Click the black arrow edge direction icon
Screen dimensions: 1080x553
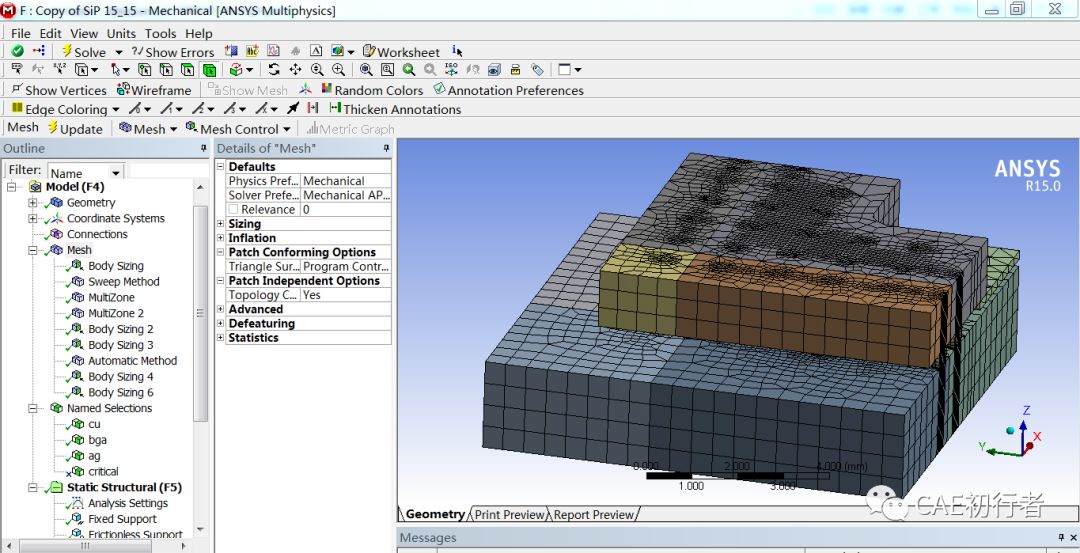(293, 109)
